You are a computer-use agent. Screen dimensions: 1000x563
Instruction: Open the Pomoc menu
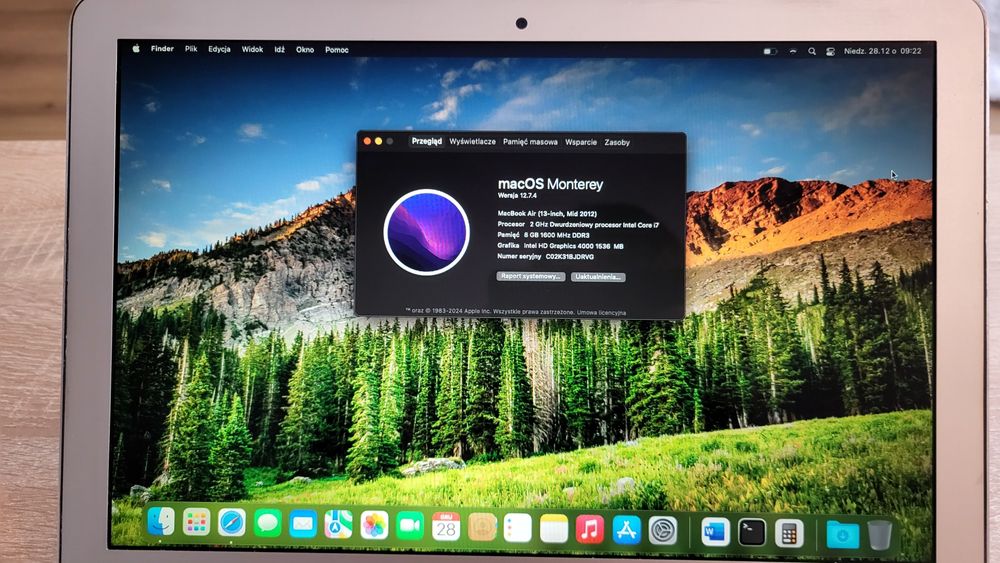point(337,50)
